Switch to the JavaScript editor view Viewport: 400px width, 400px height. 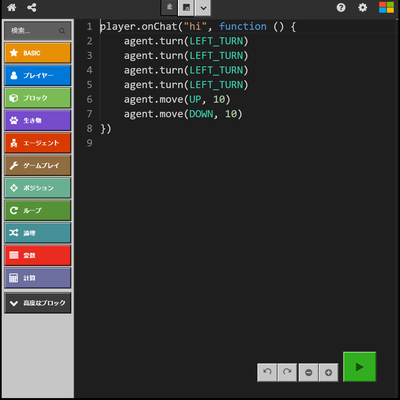click(x=186, y=8)
